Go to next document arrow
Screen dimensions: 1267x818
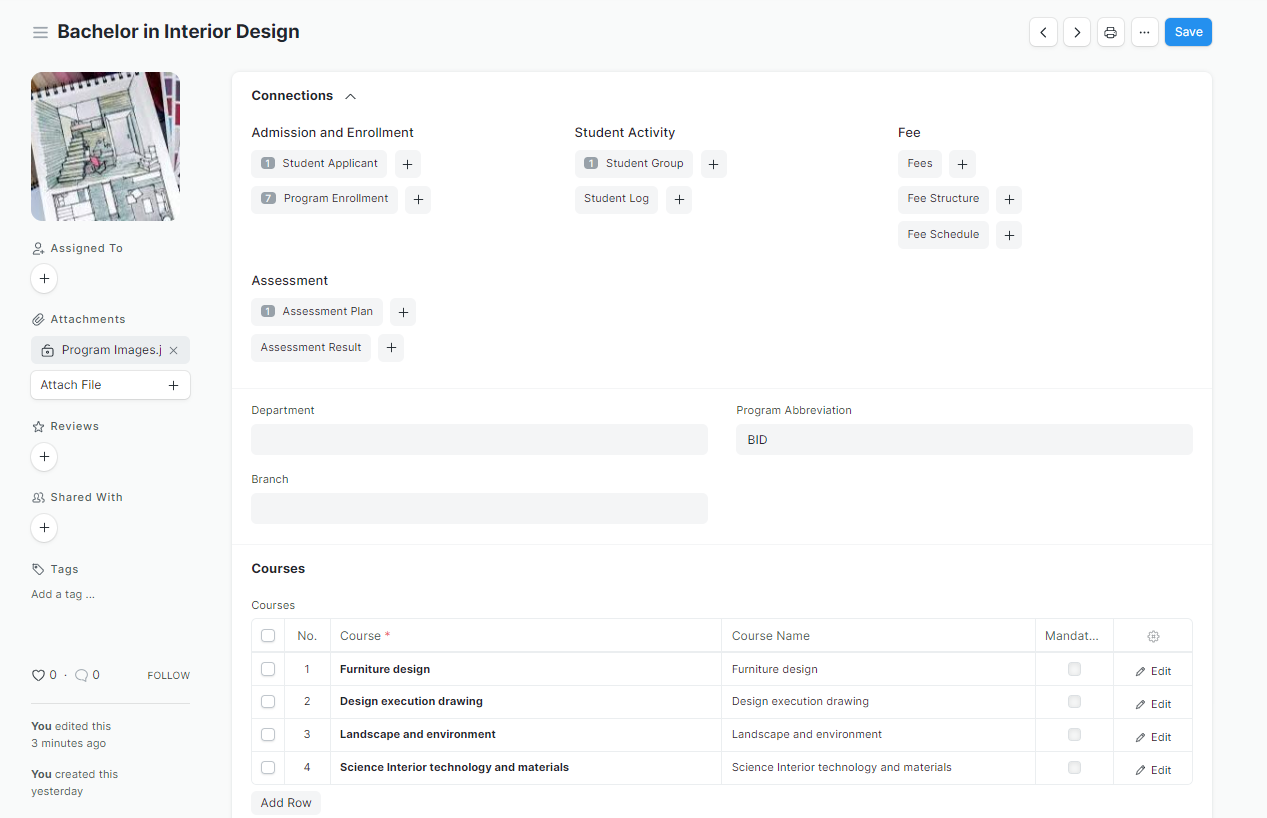(x=1077, y=32)
